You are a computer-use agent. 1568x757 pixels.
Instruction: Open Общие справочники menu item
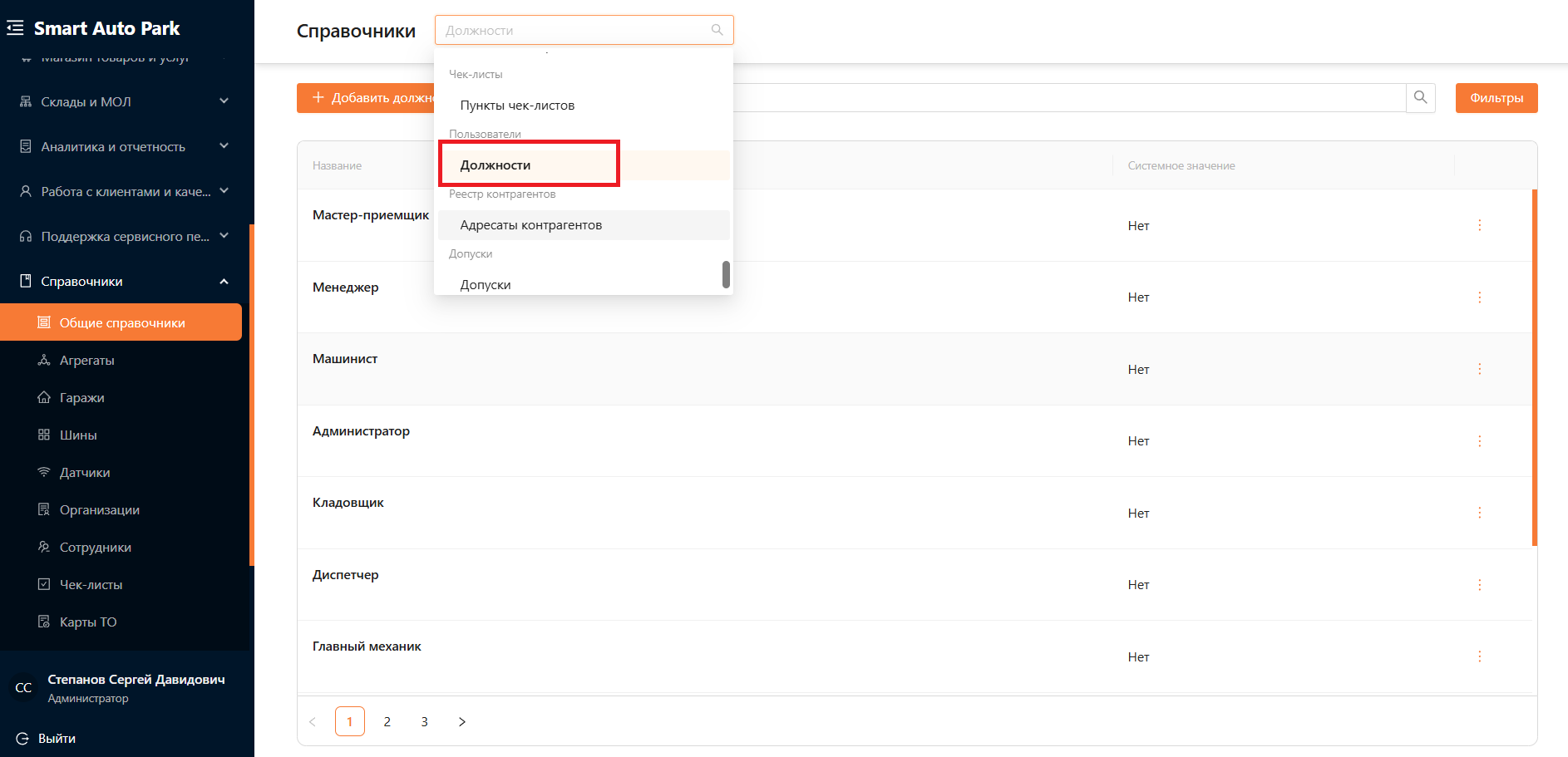click(x=121, y=323)
